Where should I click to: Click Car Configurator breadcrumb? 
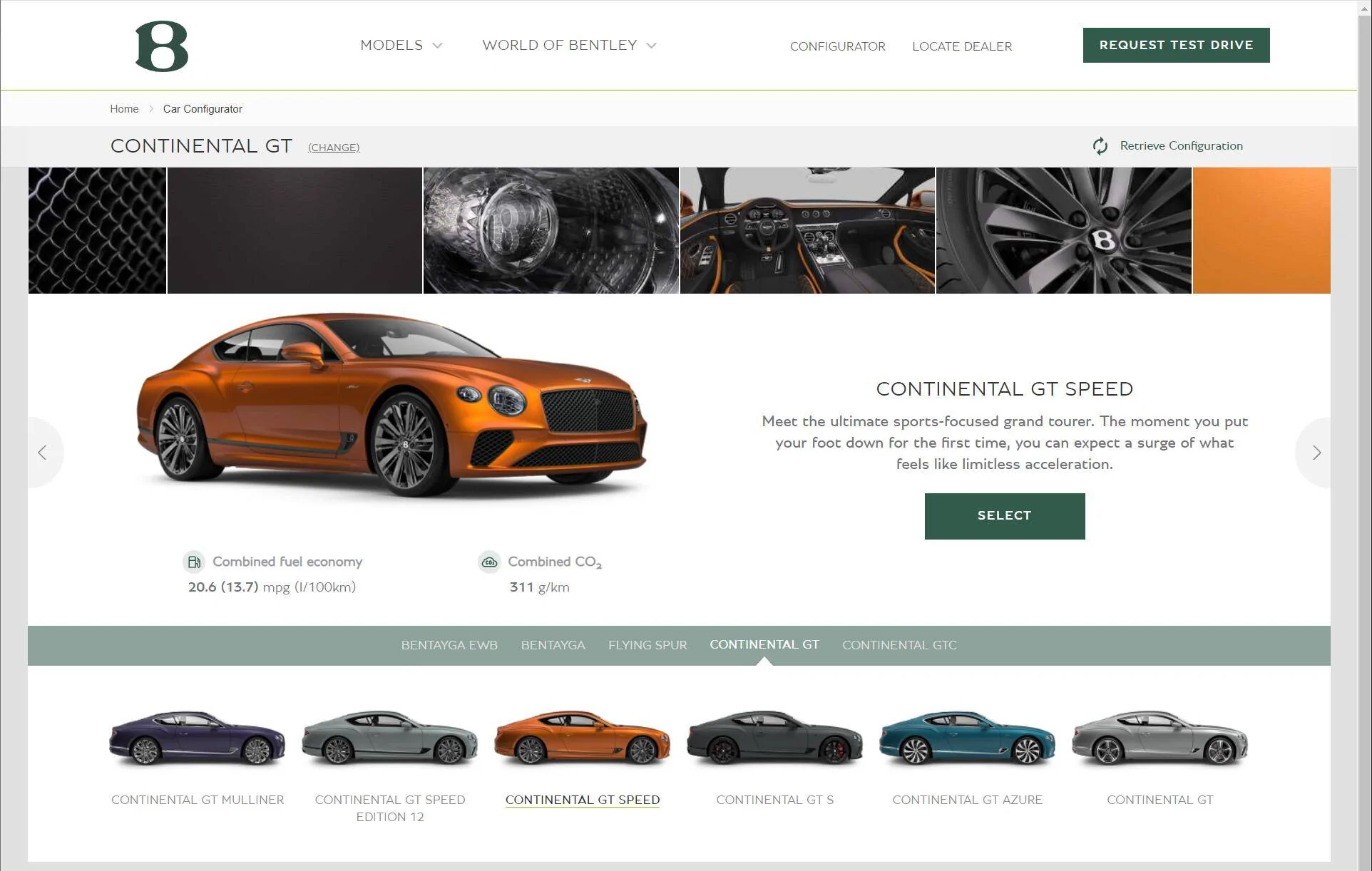click(203, 109)
